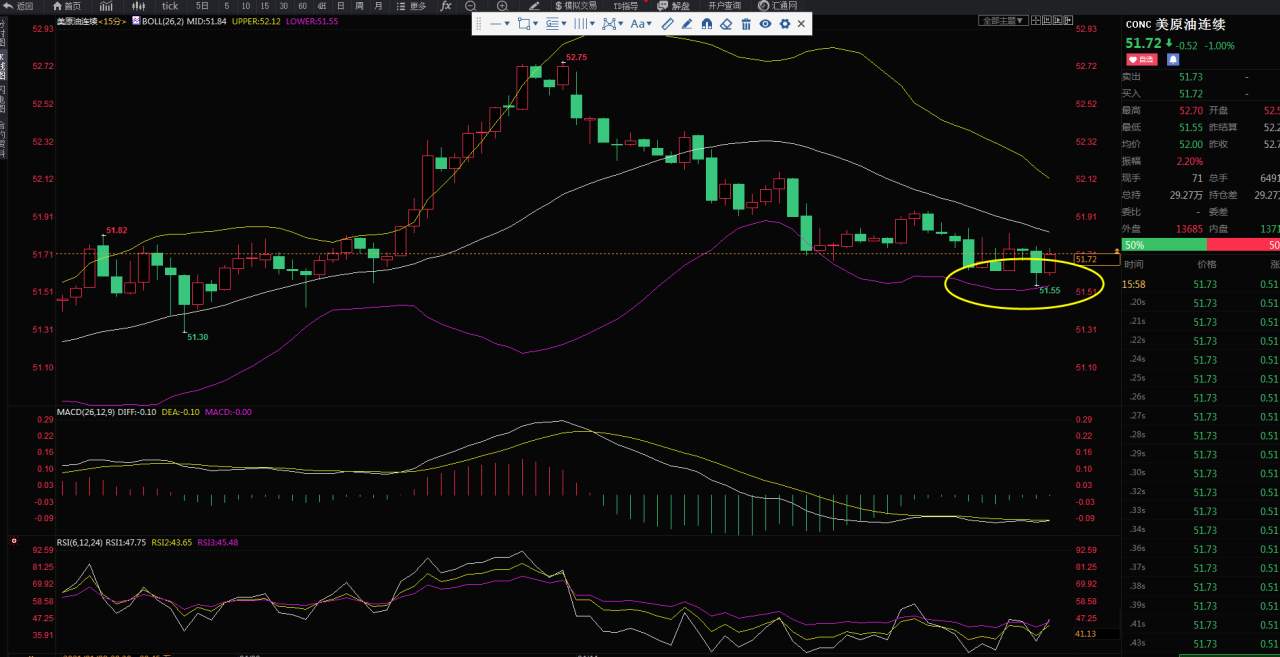
Task: Select the eraser tool
Action: pyautogui.click(x=726, y=24)
